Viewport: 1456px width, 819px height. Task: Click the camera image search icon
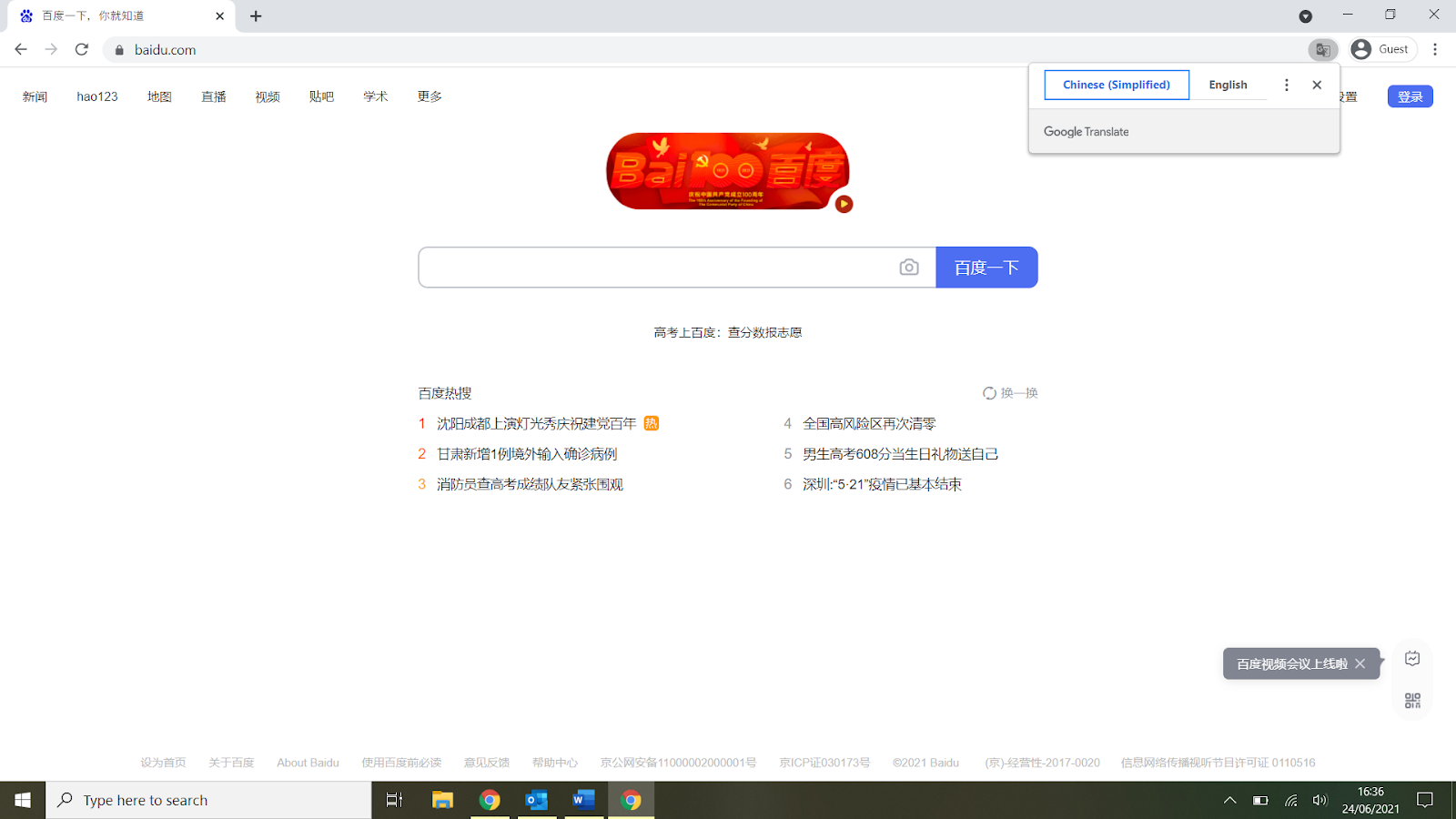[908, 268]
